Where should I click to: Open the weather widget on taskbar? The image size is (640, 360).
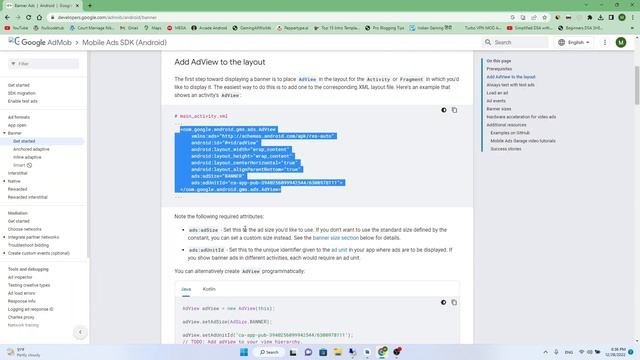[x=24, y=352]
